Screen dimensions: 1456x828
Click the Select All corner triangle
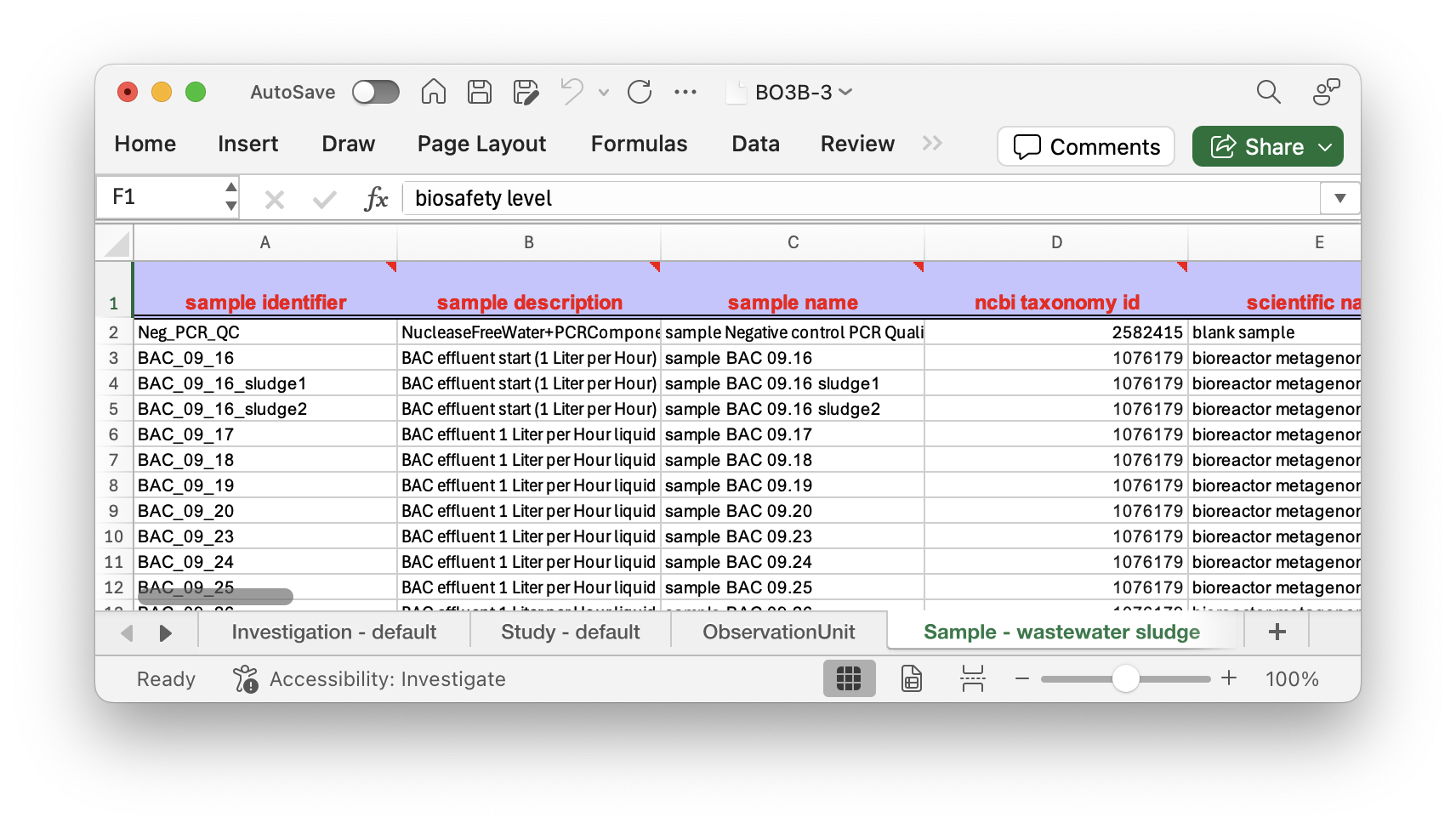click(x=117, y=243)
